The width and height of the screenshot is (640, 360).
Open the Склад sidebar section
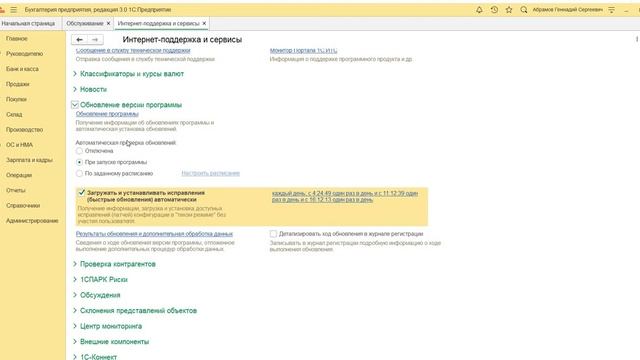point(14,115)
